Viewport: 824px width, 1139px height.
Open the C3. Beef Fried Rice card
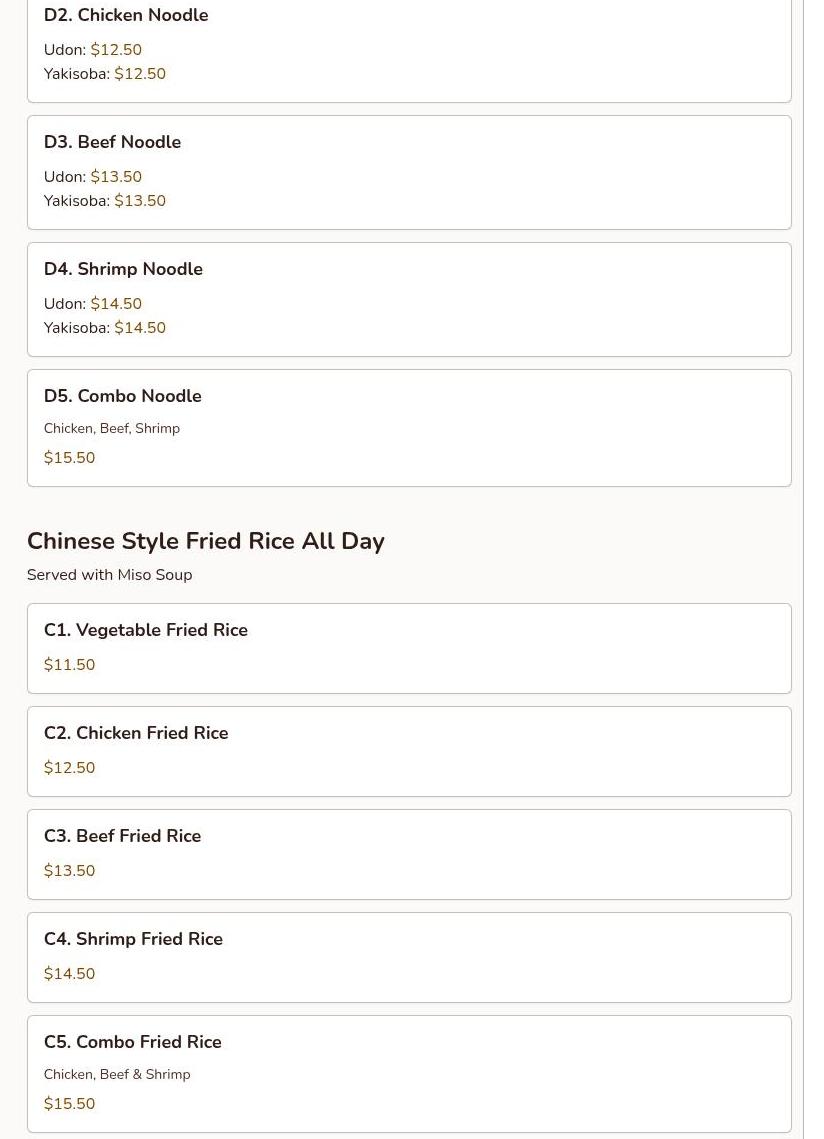pyautogui.click(x=409, y=855)
